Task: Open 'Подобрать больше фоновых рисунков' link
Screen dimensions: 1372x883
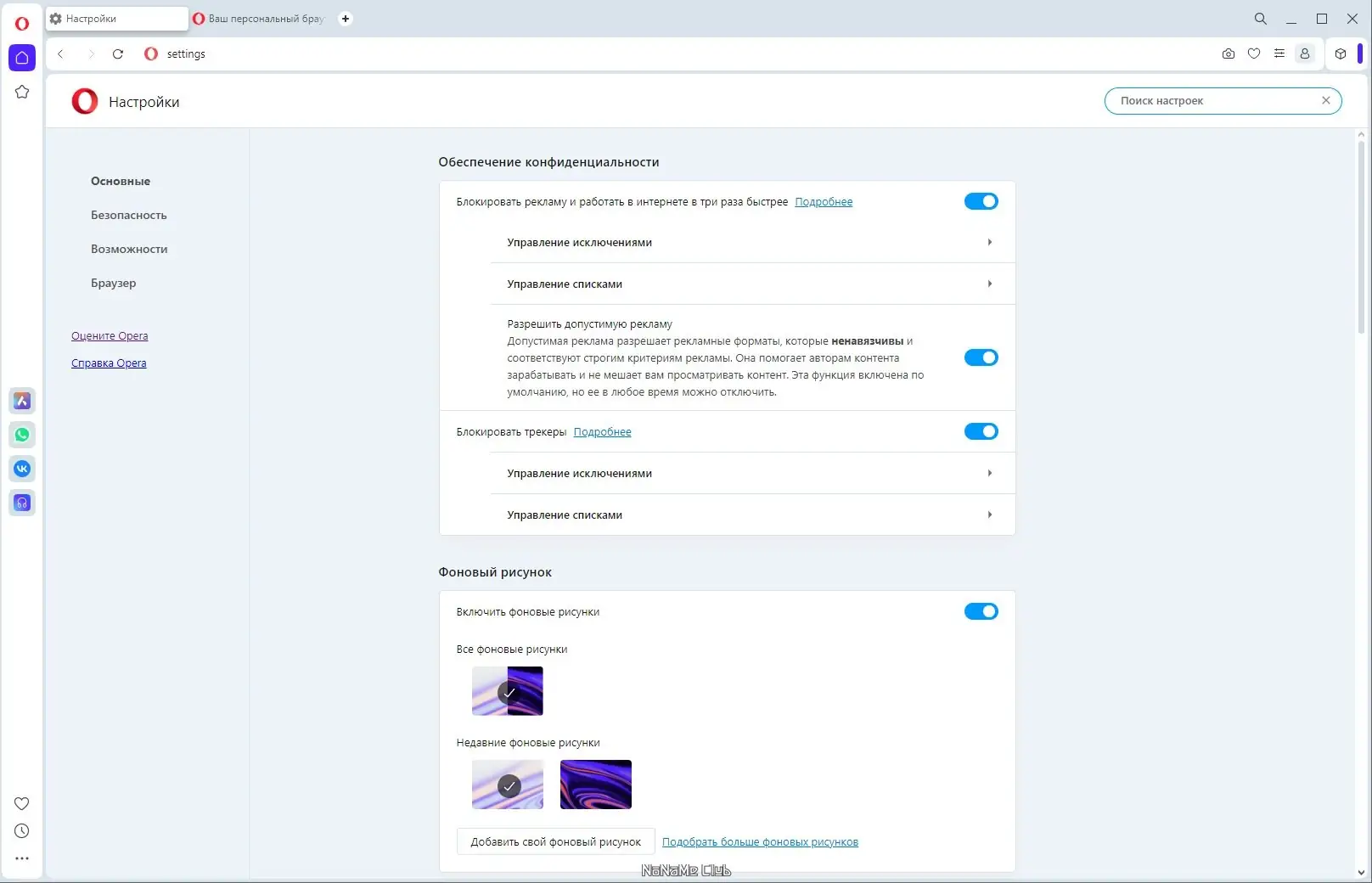Action: (760, 842)
